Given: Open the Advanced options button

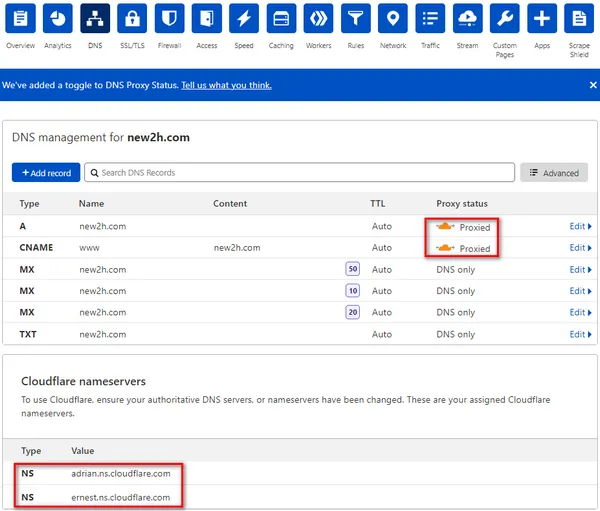Looking at the screenshot, I should [x=554, y=173].
